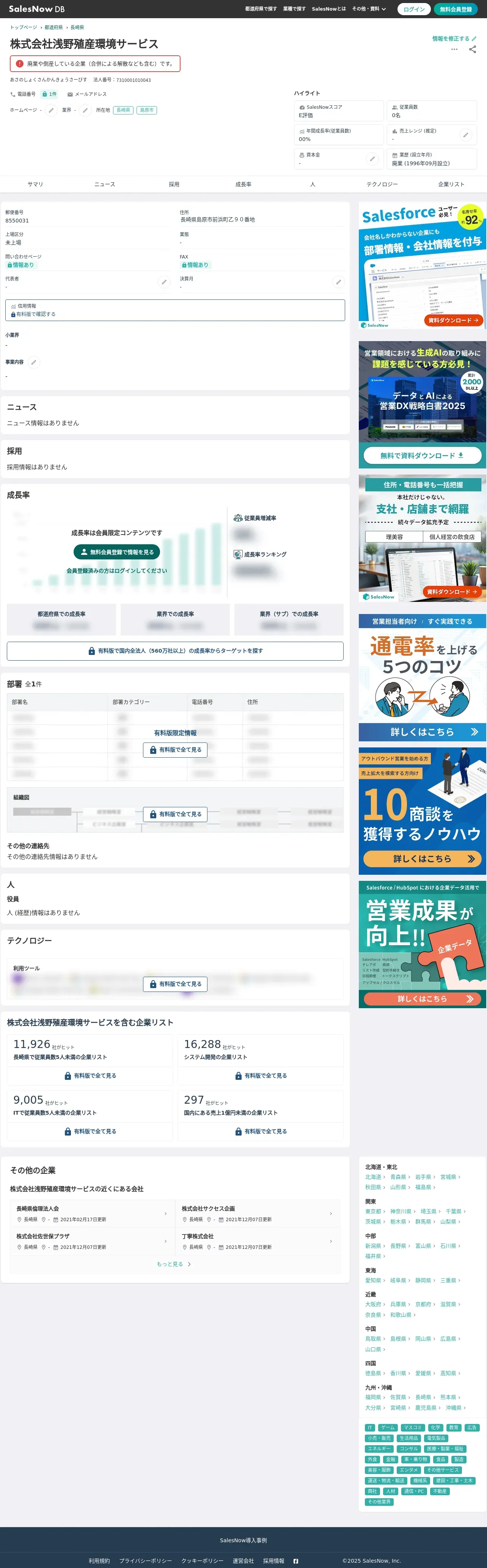Switch to the ニュース tab
Image resolution: width=487 pixels, height=1568 pixels.
(x=105, y=185)
